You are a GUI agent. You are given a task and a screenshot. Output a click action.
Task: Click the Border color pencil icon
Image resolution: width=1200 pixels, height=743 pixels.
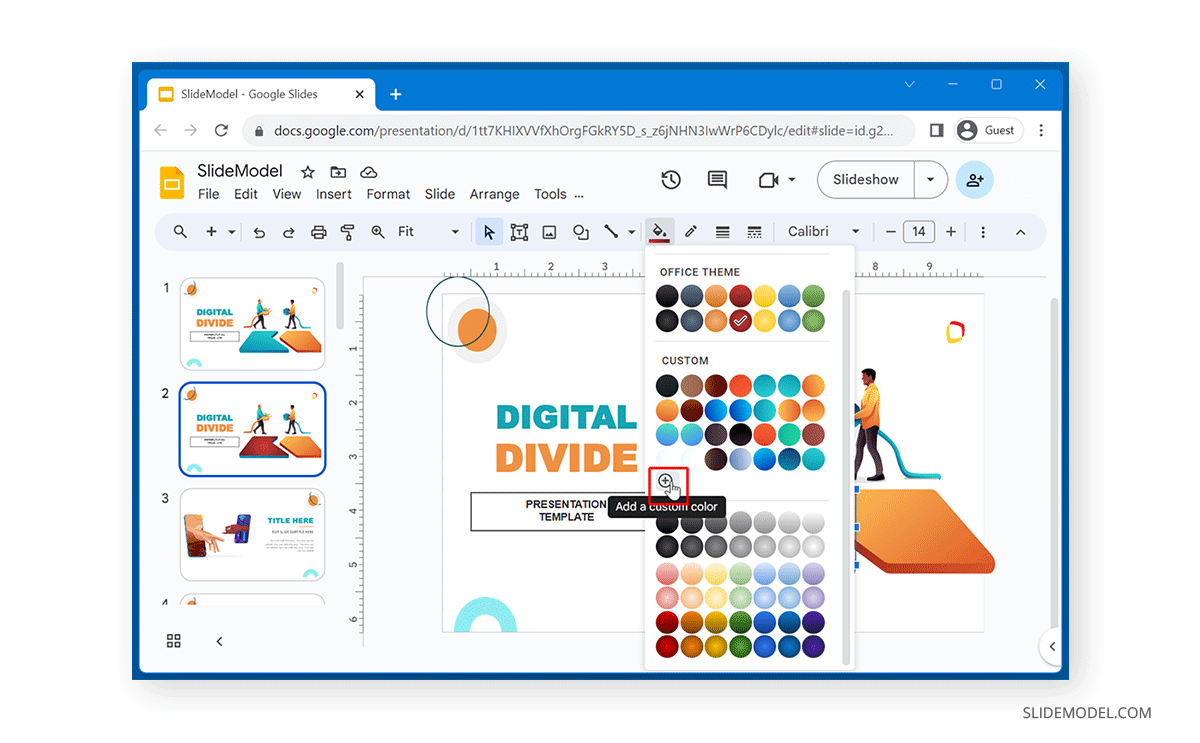tap(691, 231)
